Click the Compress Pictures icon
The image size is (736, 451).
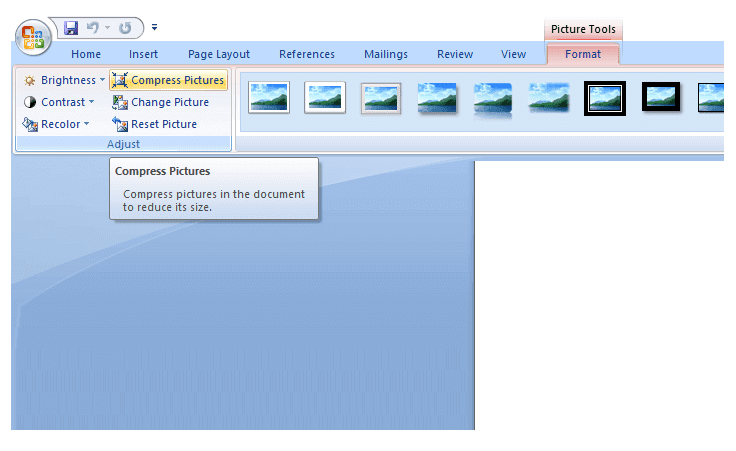pos(120,80)
